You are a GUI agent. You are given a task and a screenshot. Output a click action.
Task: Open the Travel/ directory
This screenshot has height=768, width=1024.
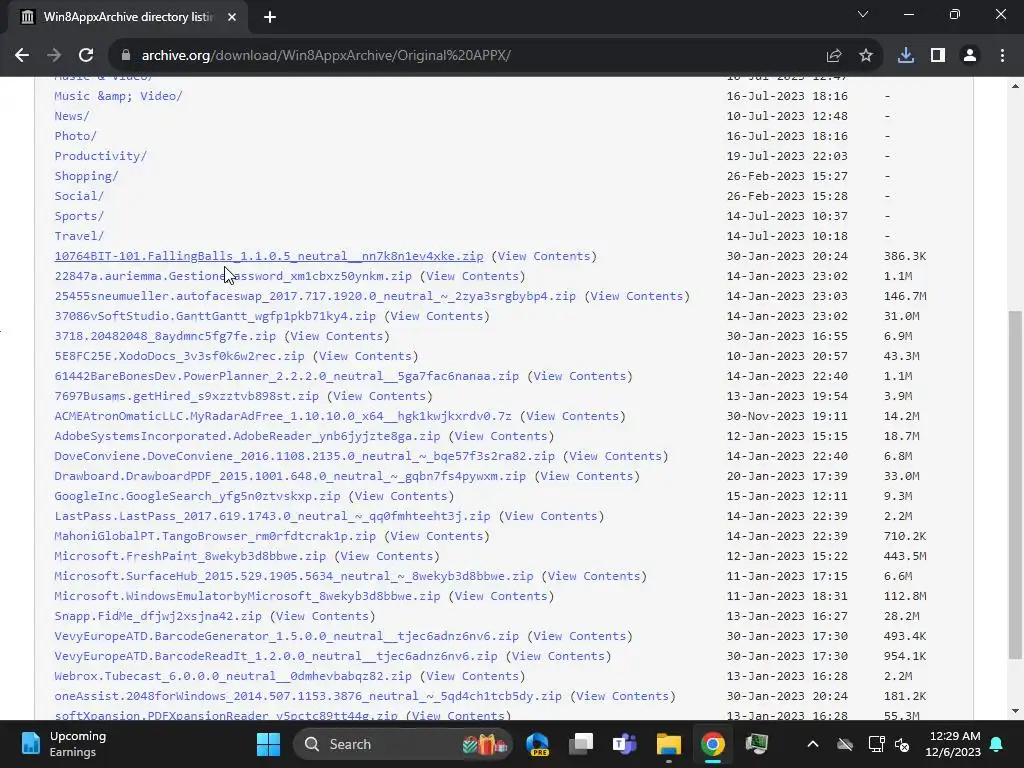79,236
